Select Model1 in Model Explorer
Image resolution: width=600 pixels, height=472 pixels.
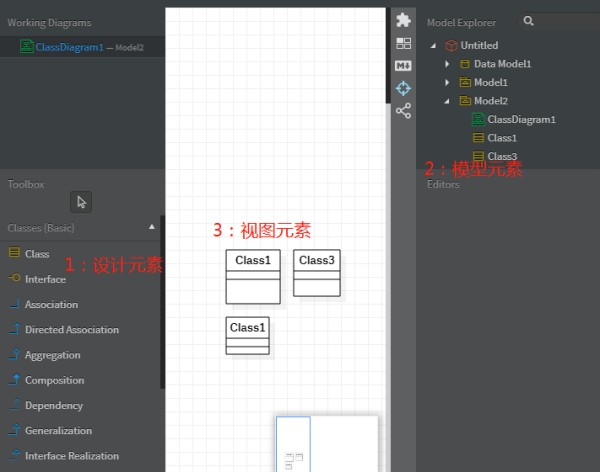(x=491, y=82)
